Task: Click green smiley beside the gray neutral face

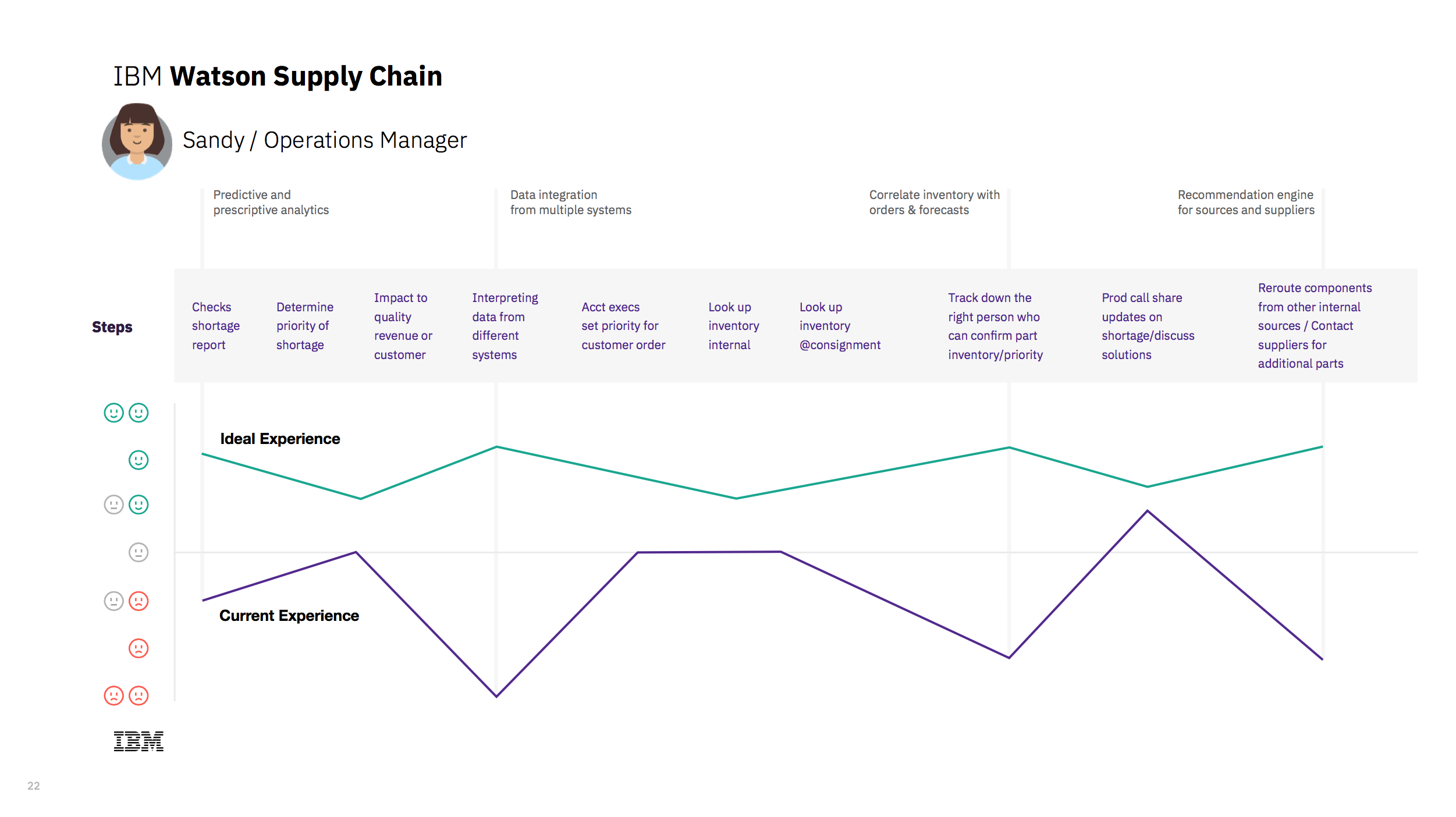Action: (x=139, y=505)
